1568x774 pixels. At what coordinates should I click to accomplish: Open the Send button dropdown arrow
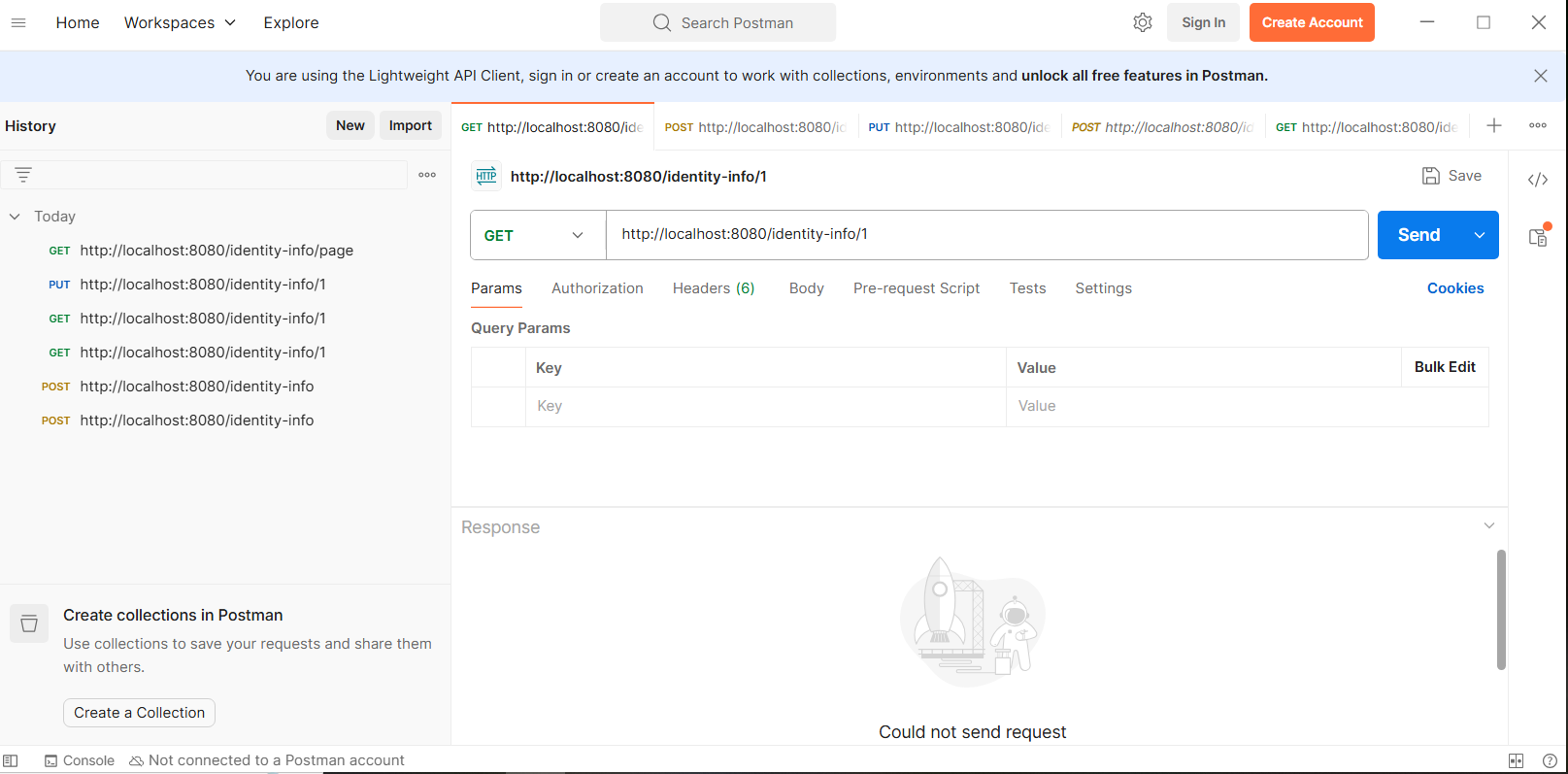[1480, 235]
